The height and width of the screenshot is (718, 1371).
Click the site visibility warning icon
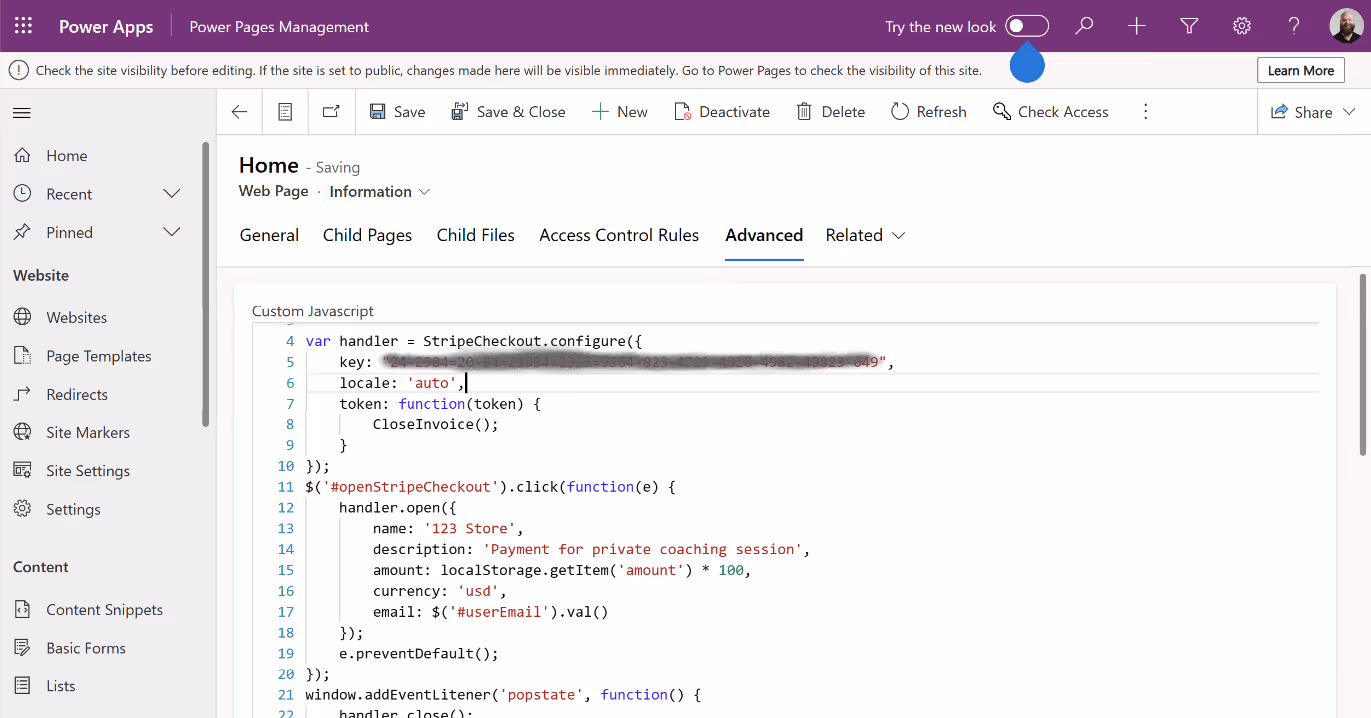[18, 70]
